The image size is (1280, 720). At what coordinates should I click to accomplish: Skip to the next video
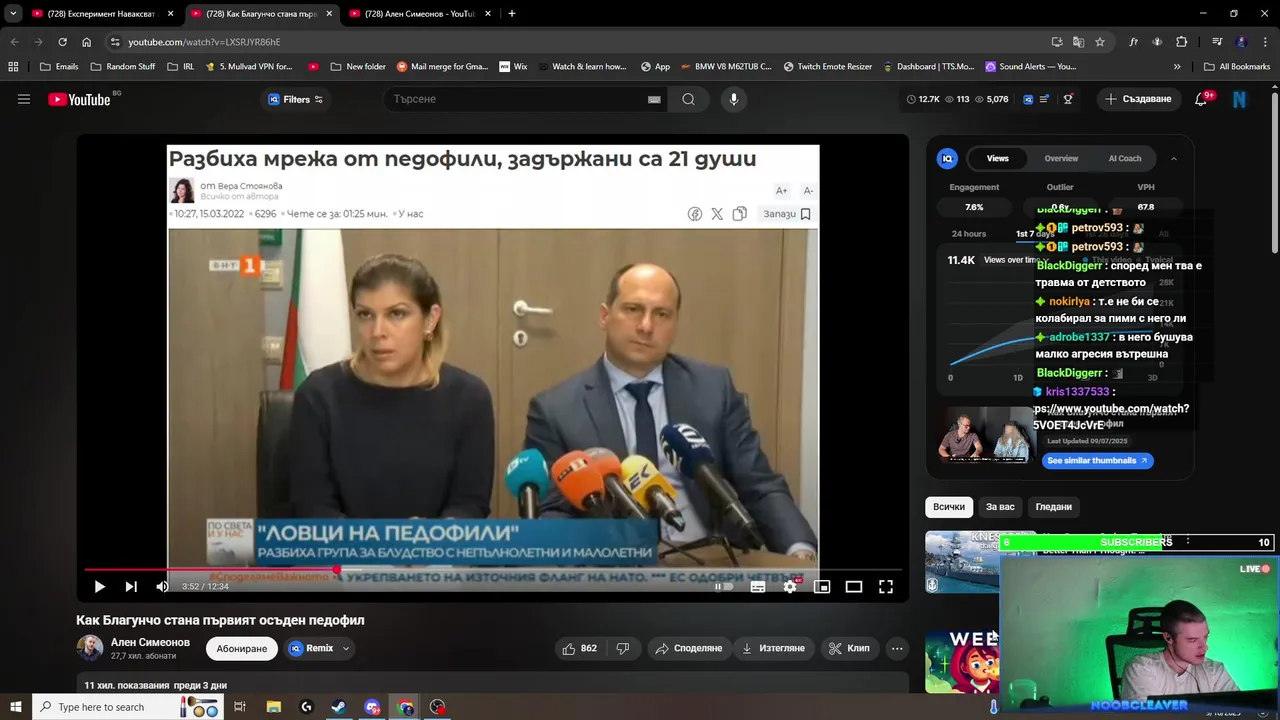(131, 587)
